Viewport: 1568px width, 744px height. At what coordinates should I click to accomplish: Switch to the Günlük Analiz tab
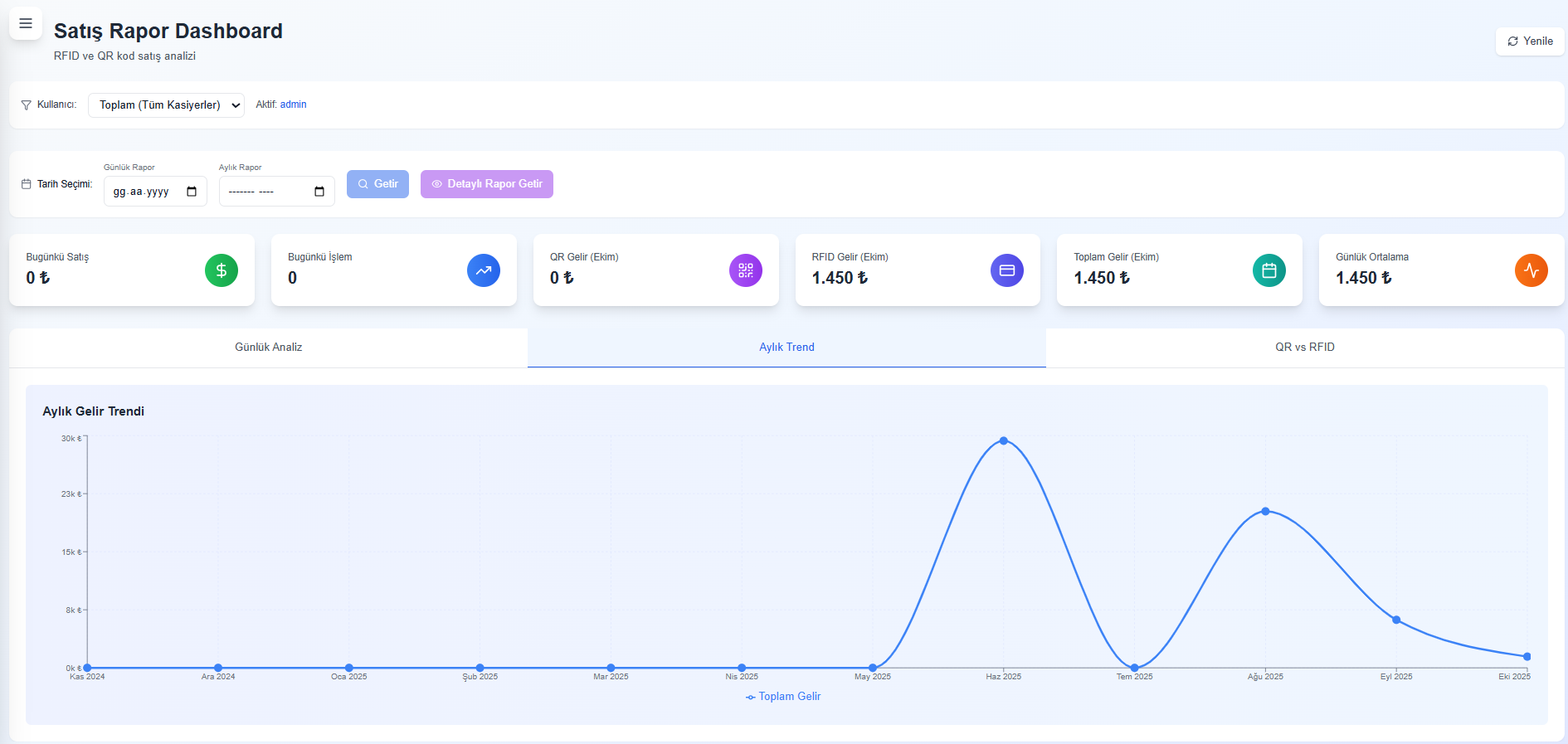268,348
